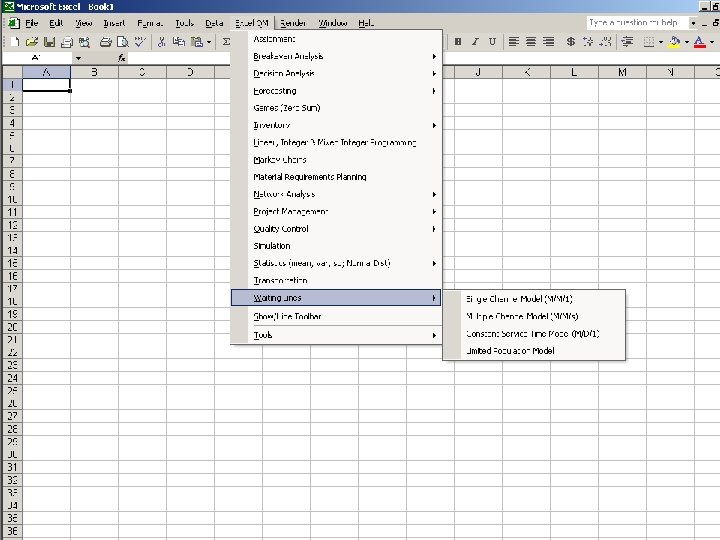
Task: Click the Excel workbook icon in menu bar
Action: (x=14, y=23)
